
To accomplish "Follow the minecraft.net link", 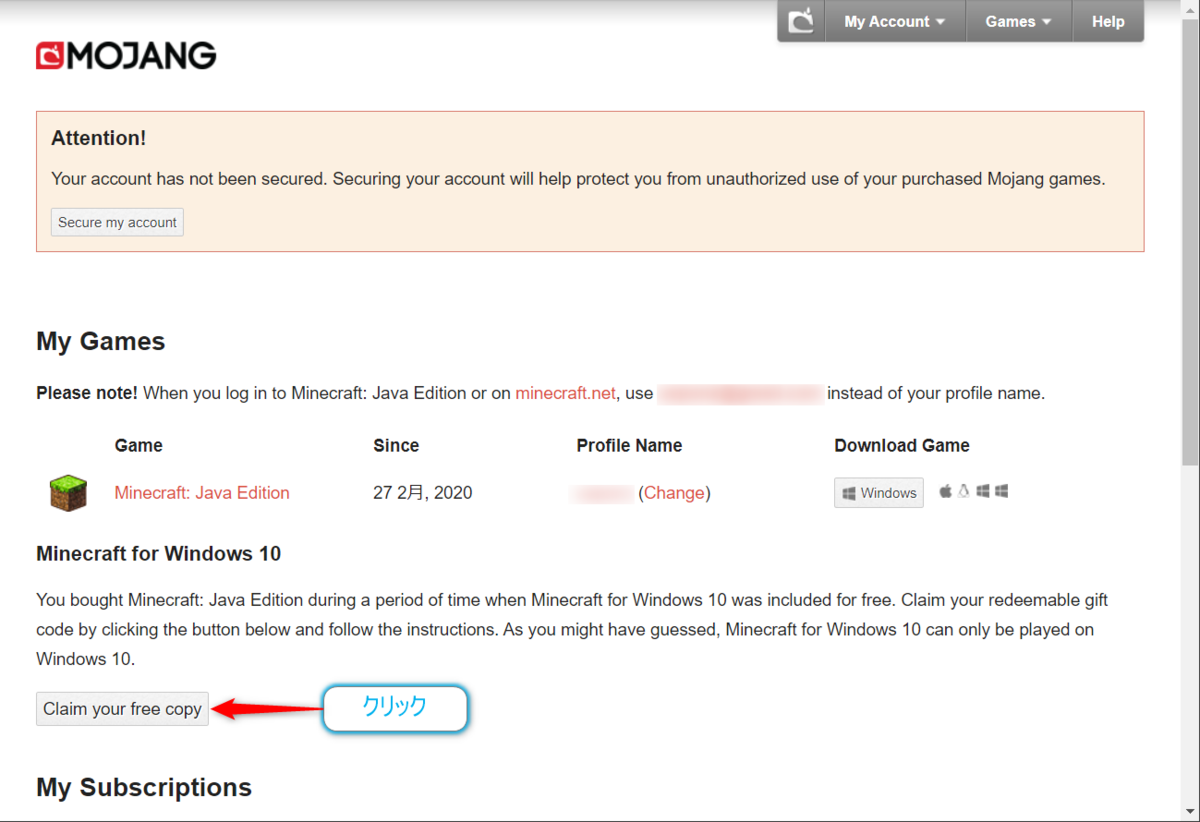I will point(565,393).
